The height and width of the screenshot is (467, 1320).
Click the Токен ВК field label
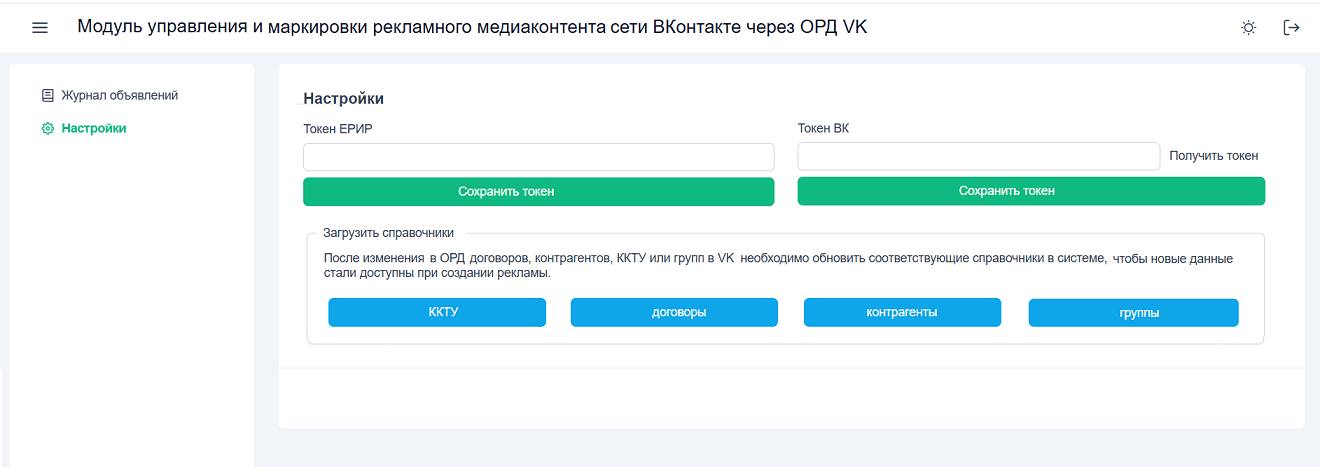coord(823,128)
